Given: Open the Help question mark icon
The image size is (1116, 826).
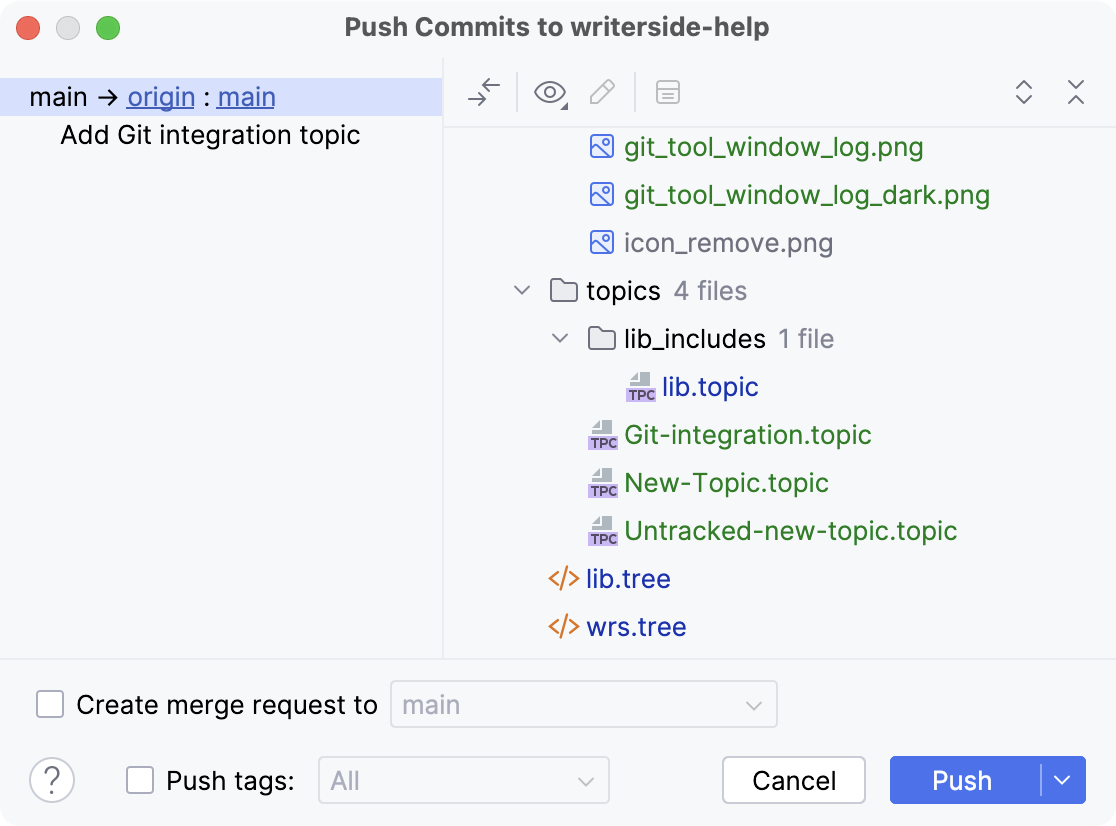Looking at the screenshot, I should [x=52, y=780].
